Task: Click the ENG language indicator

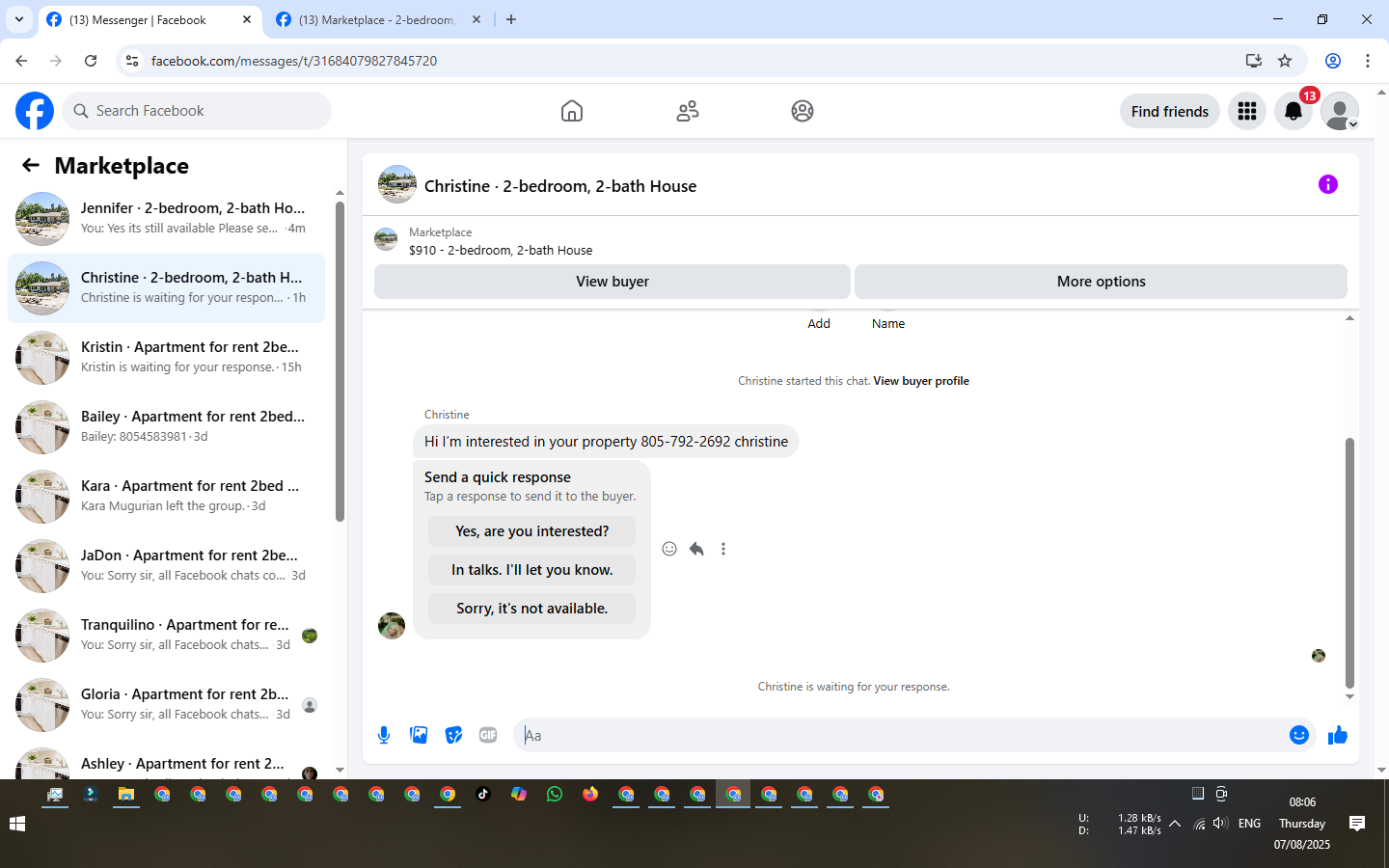Action: (1250, 824)
